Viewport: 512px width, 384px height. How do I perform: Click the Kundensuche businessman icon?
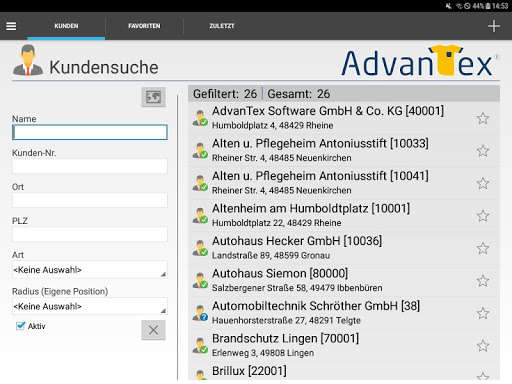click(x=28, y=60)
